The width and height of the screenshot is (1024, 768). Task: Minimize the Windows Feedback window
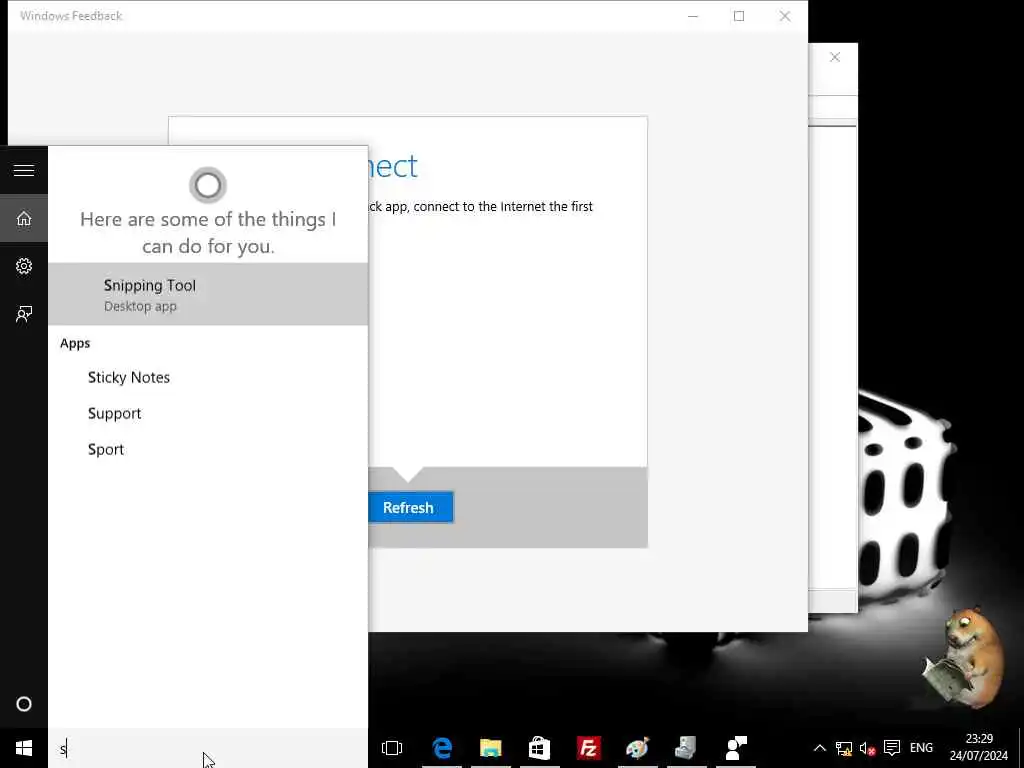(x=693, y=16)
